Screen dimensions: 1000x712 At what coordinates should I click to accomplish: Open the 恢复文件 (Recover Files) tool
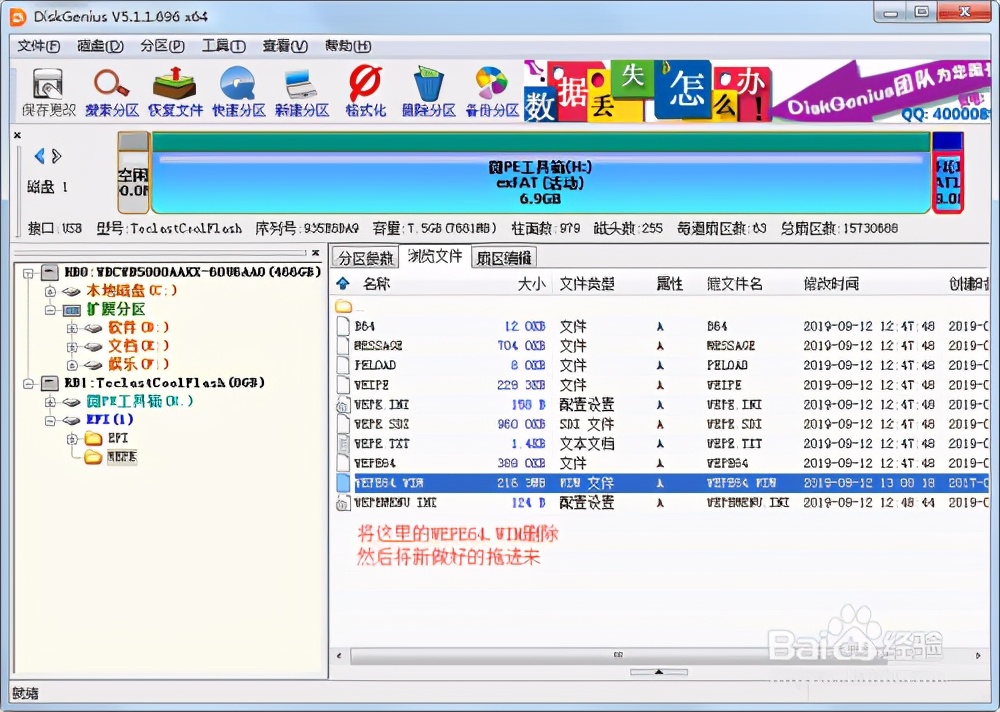[x=174, y=90]
